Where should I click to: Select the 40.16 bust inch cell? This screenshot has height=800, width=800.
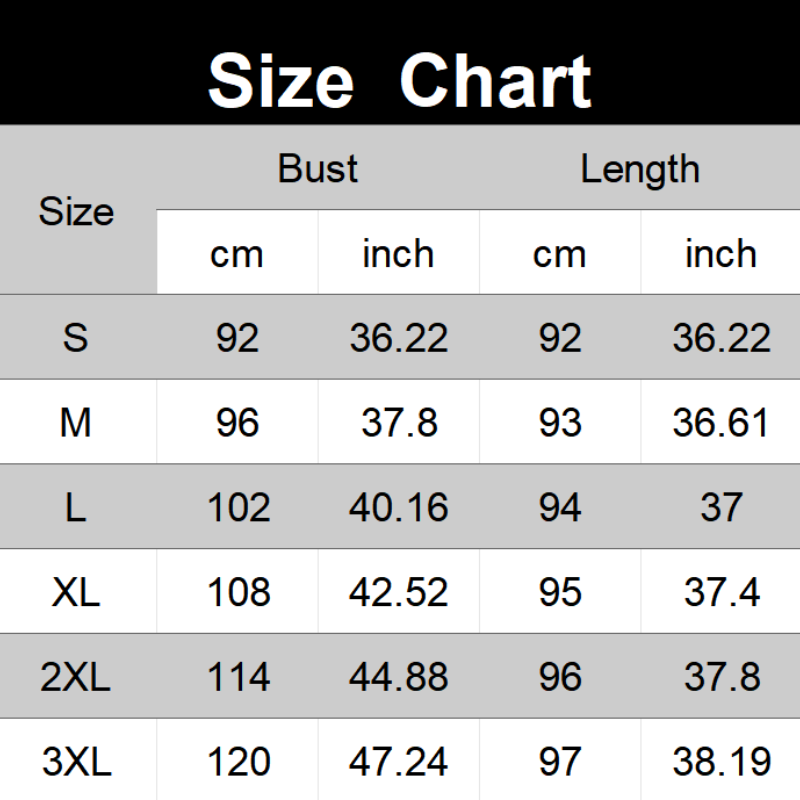click(x=399, y=508)
